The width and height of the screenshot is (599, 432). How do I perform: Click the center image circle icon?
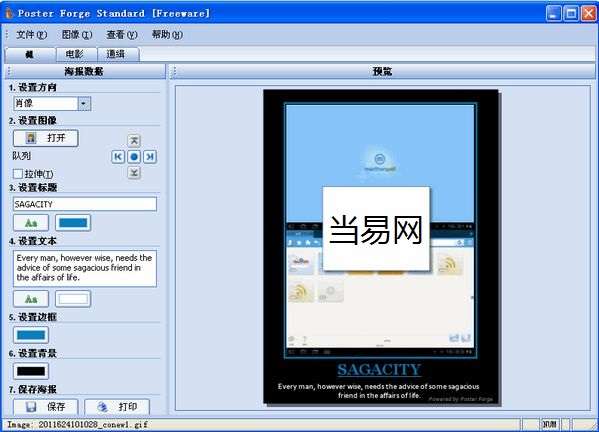pos(134,157)
